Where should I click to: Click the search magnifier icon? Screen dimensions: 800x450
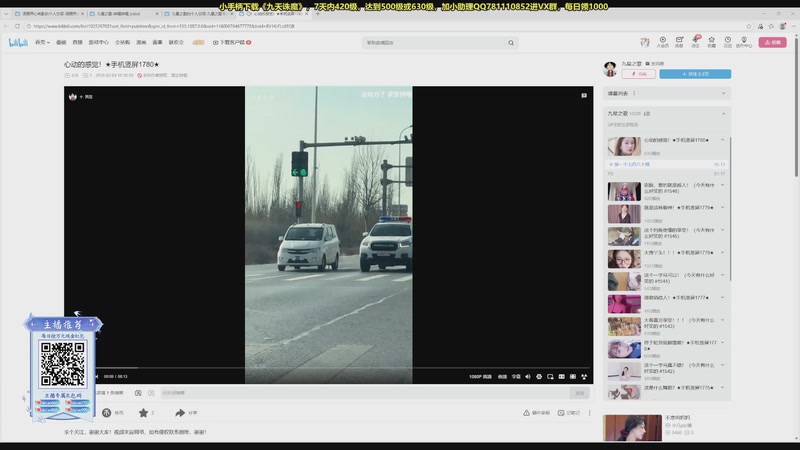tap(512, 43)
